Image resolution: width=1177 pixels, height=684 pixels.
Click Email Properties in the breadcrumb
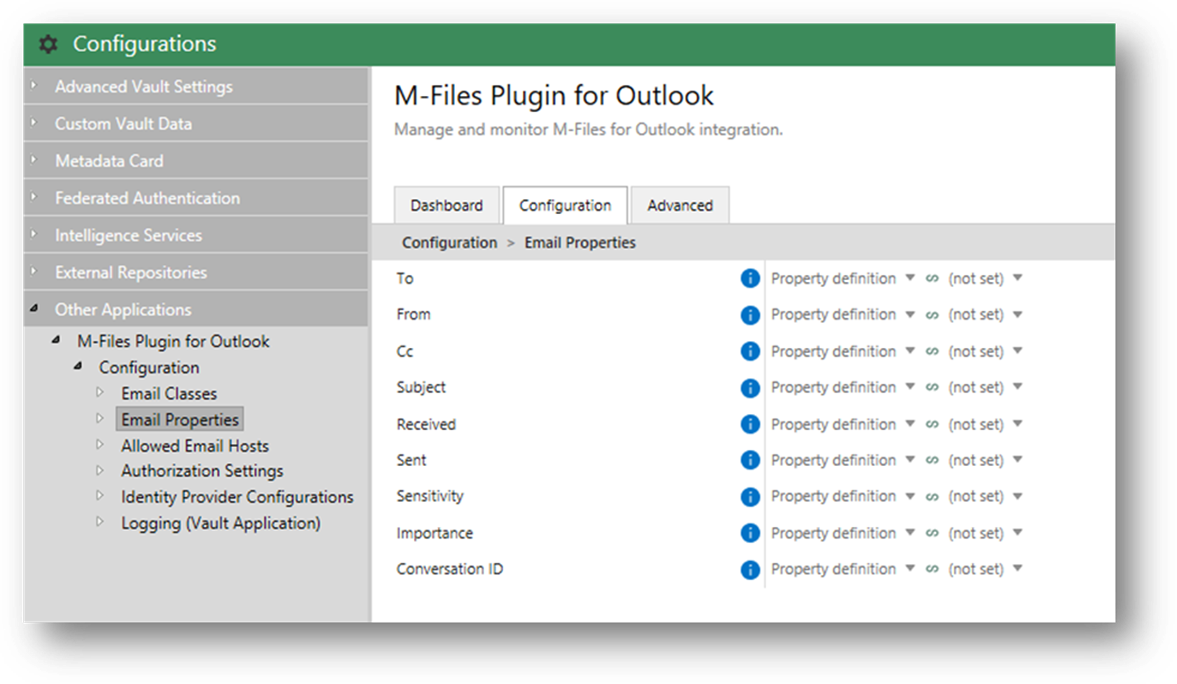coord(580,243)
